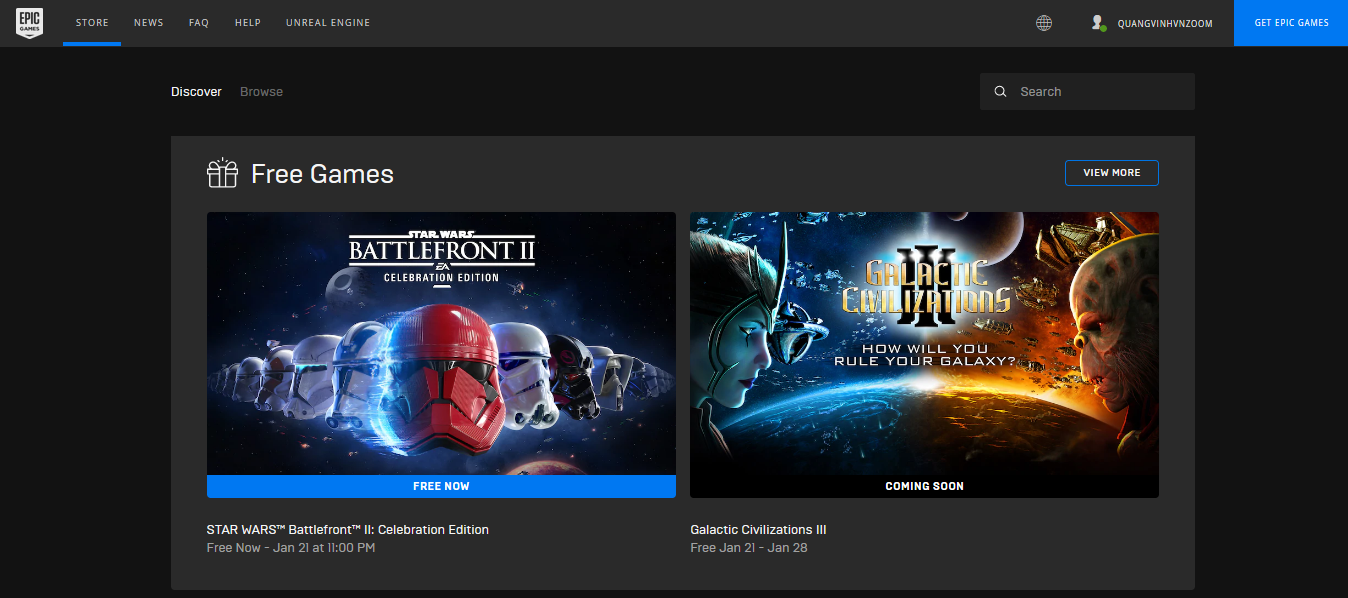Select the Discover tab
Image resolution: width=1348 pixels, height=598 pixels.
click(196, 92)
